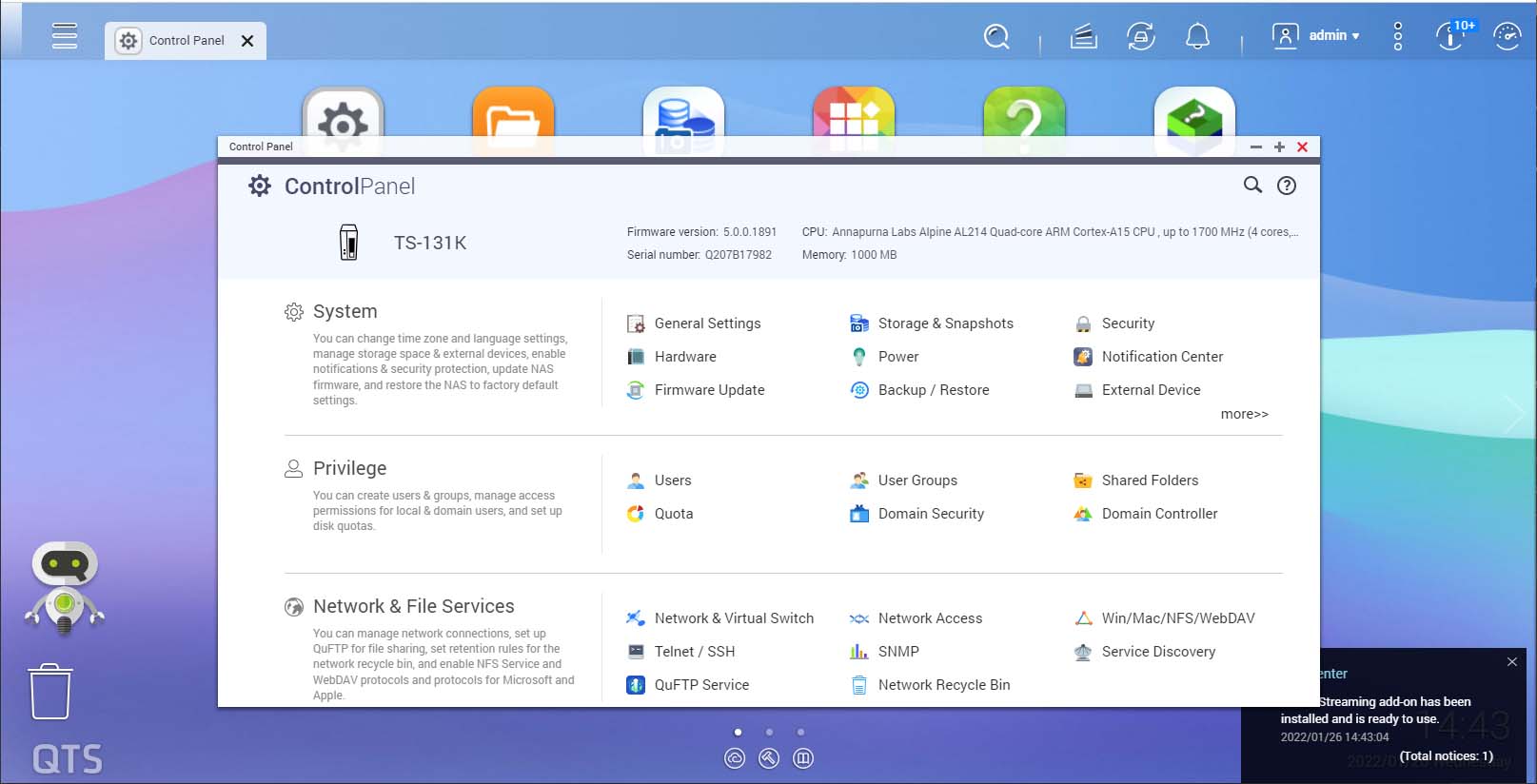Open Notification Center

point(1148,357)
